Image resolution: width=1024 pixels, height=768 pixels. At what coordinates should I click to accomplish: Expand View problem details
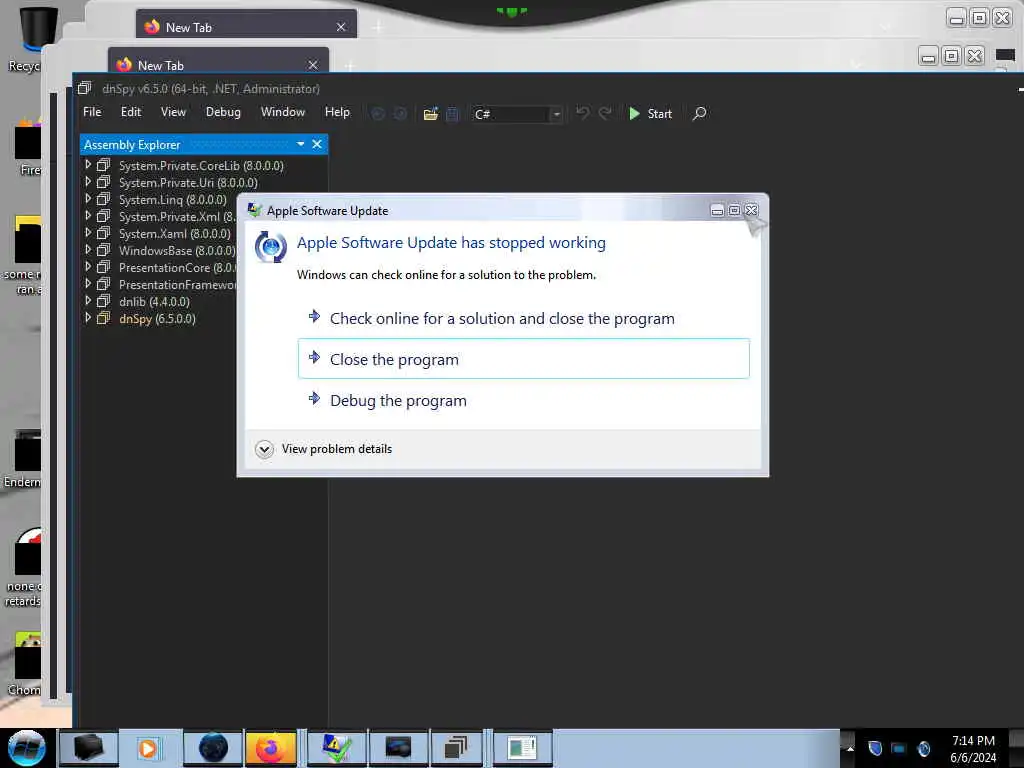coord(324,449)
